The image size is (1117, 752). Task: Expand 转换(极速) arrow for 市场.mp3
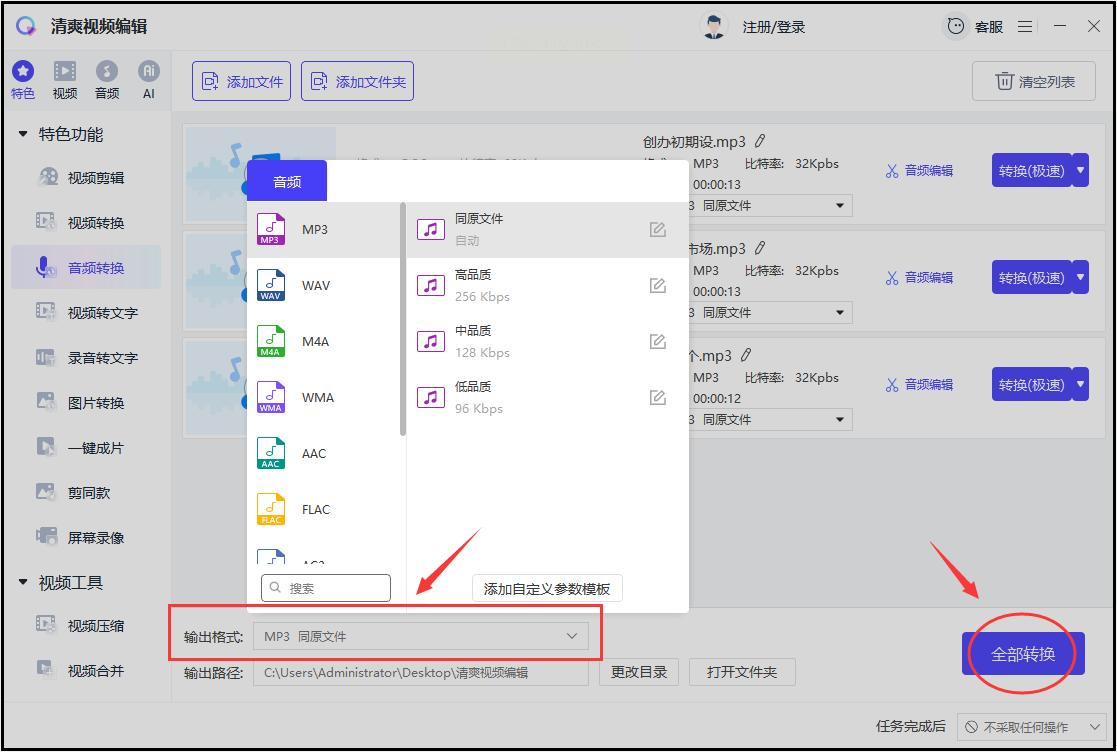[x=1081, y=278]
